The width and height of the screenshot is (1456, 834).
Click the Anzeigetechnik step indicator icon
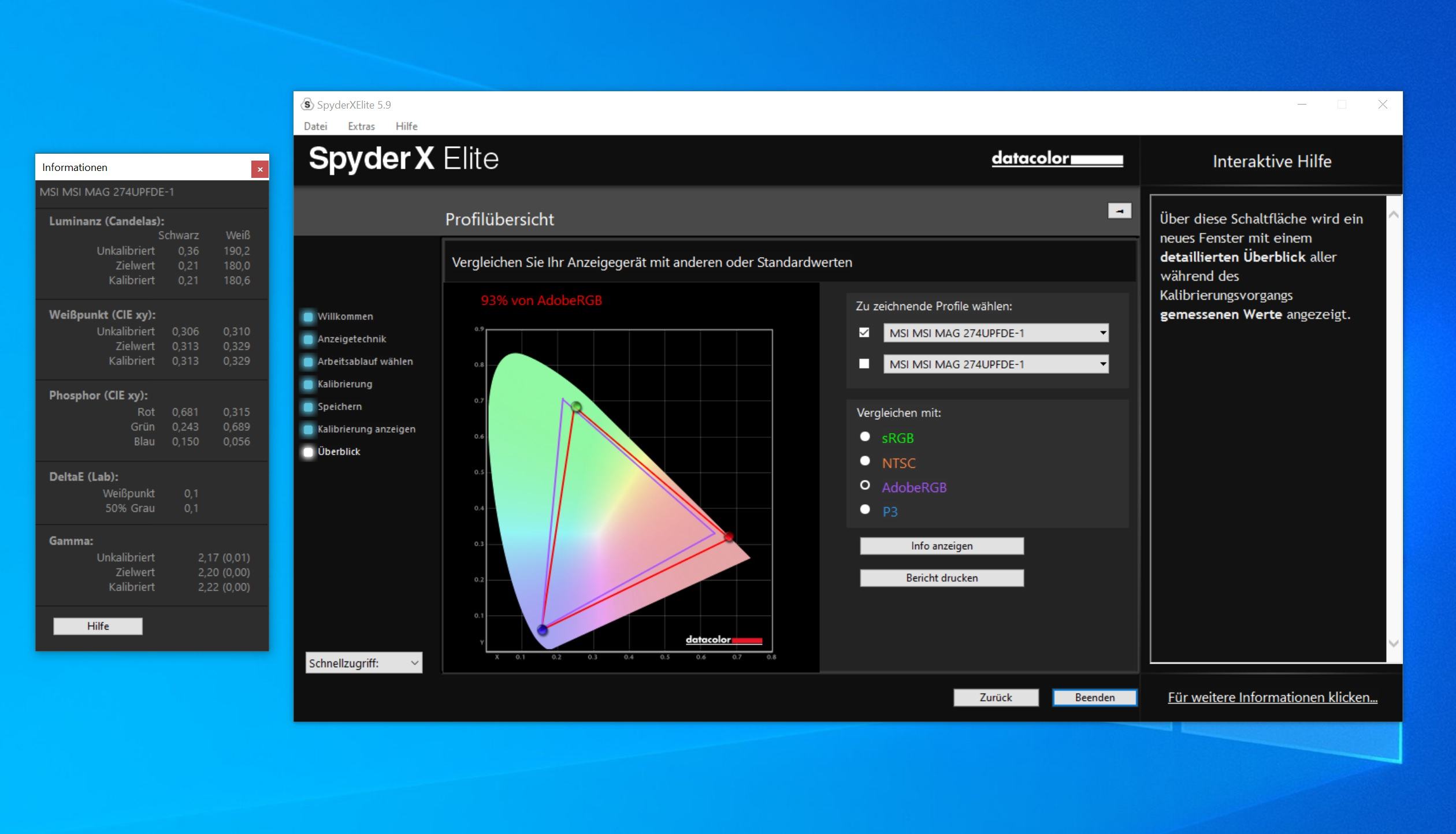tap(308, 339)
